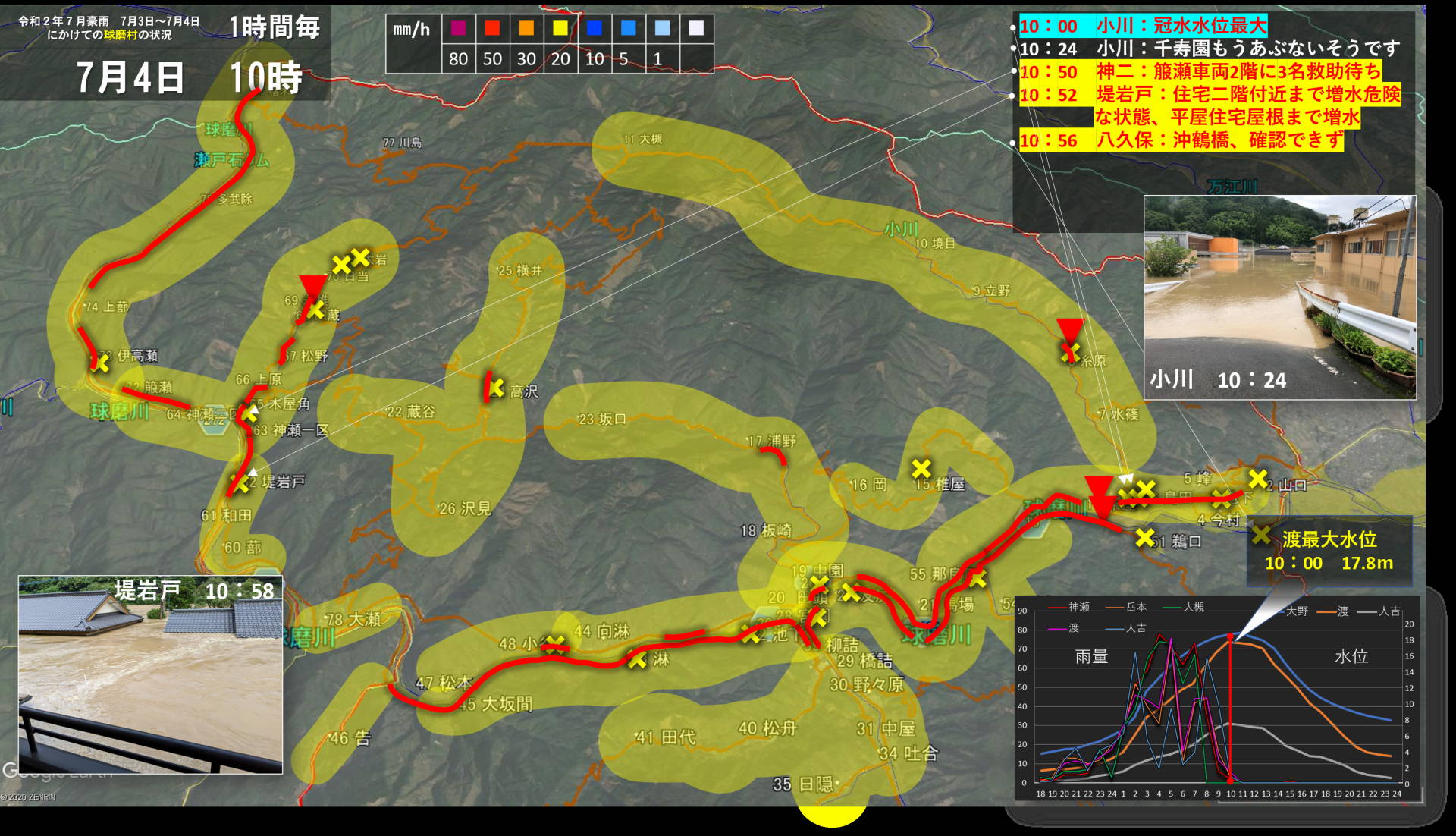Screen dimensions: 1456x836
Task: Pick the red 50 mm/h legend swatch
Action: tap(493, 28)
